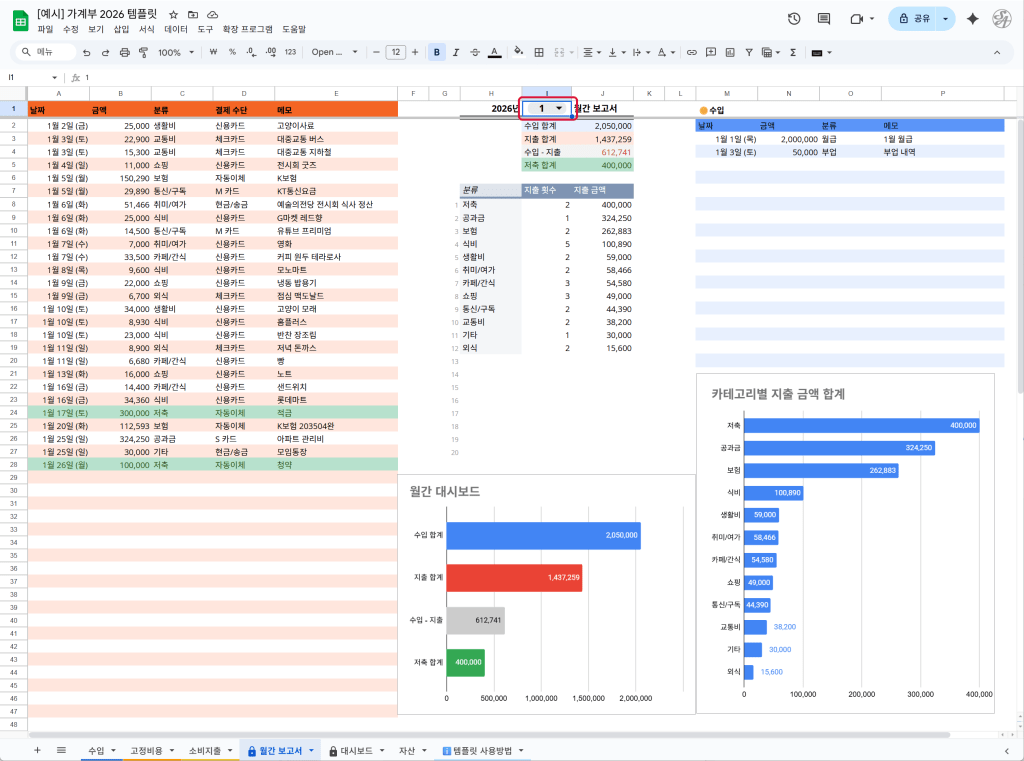This screenshot has height=761, width=1024.
Task: Toggle strikethrough formatting
Action: 475,52
